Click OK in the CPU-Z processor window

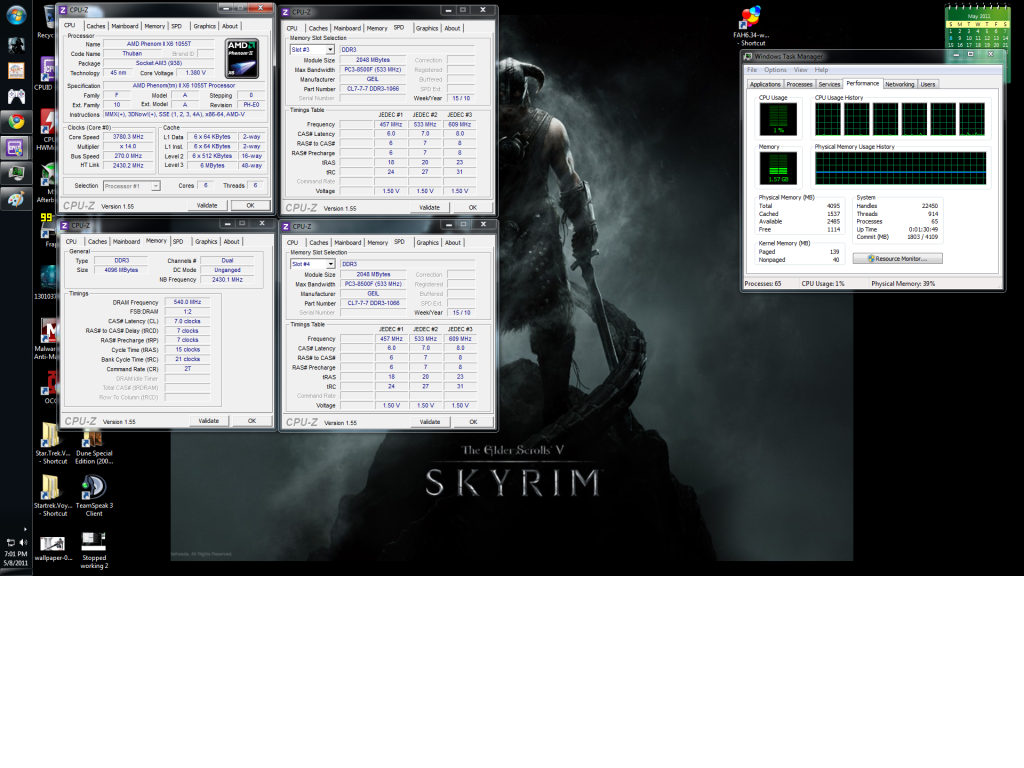(x=250, y=205)
